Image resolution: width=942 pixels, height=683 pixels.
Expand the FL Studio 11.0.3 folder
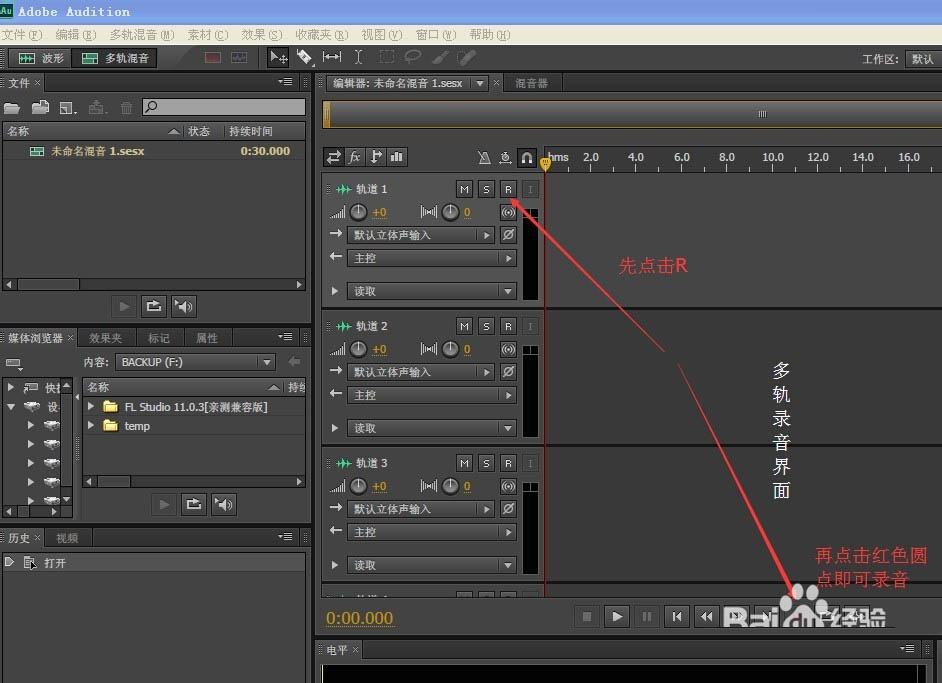click(91, 407)
